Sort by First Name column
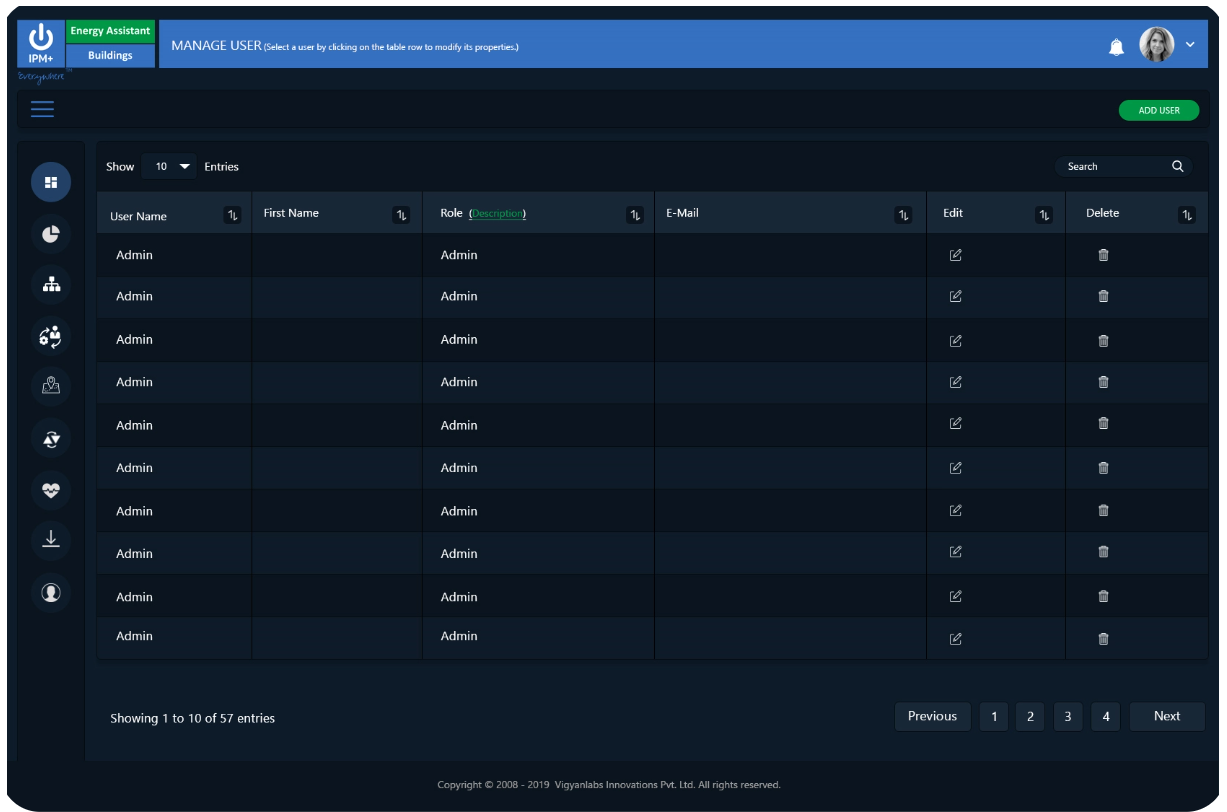Screen dimensions: 1227x812 pos(402,215)
